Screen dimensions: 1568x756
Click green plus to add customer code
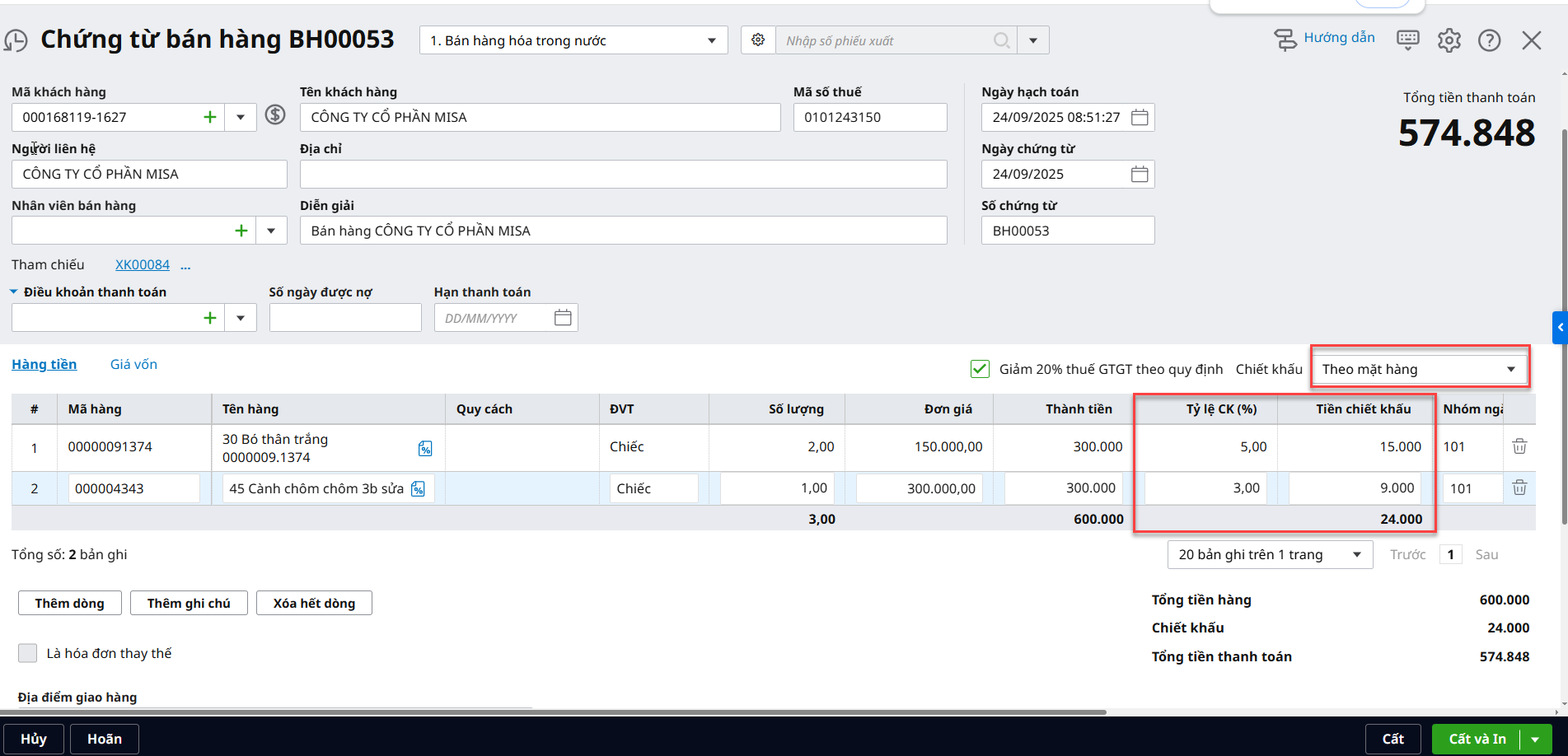210,117
